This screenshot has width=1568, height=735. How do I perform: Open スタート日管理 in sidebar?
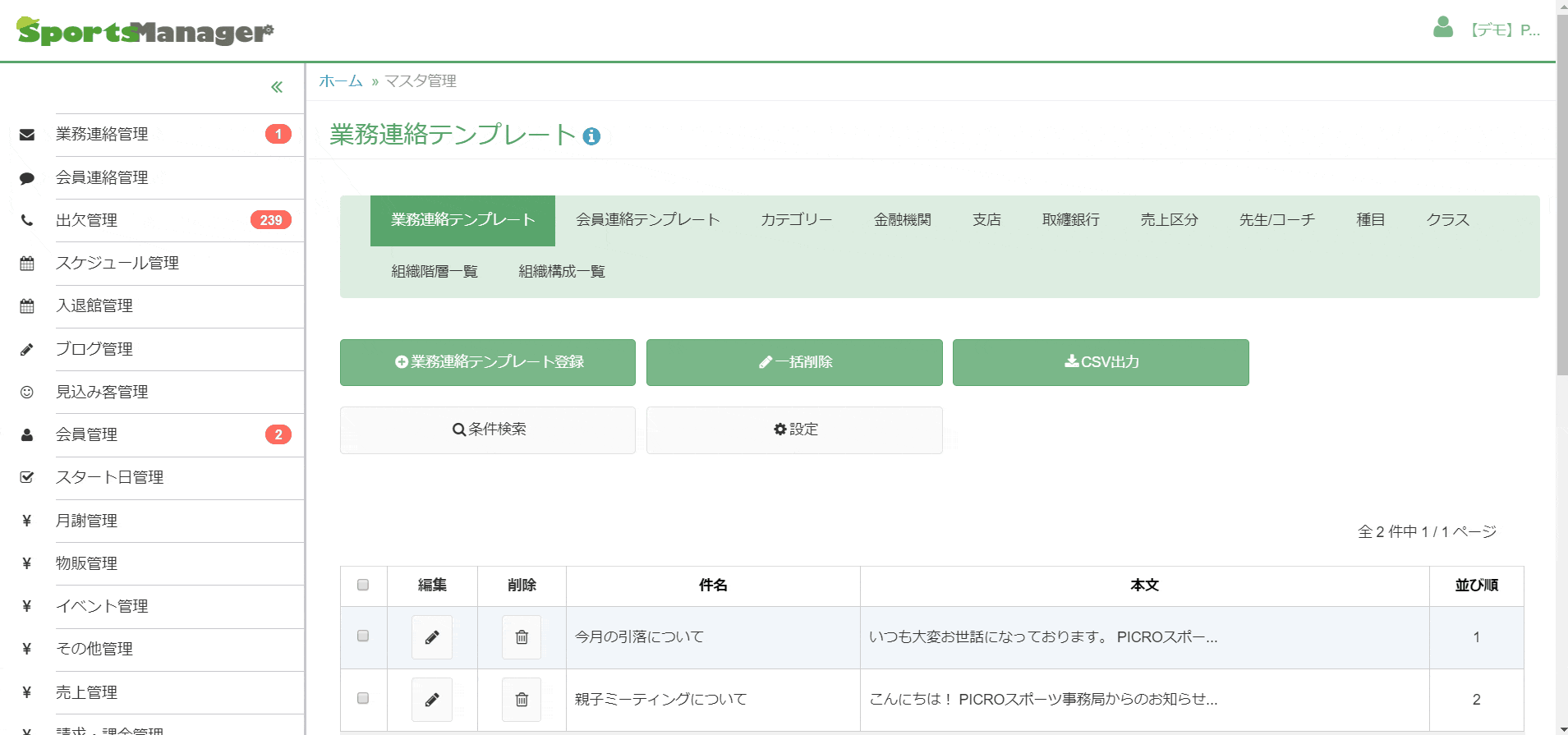tap(109, 477)
